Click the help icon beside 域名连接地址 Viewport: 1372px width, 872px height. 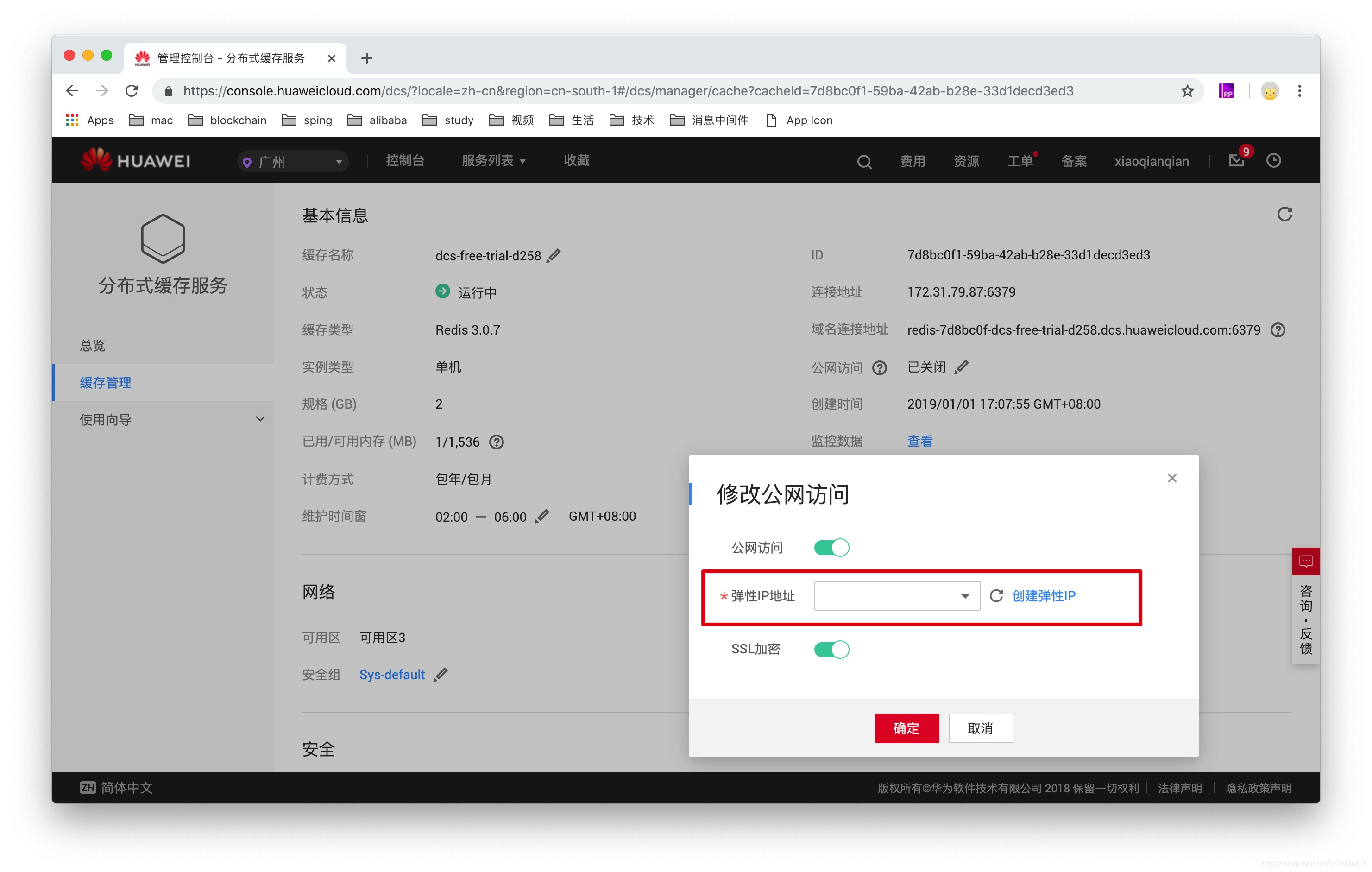[x=1278, y=330]
